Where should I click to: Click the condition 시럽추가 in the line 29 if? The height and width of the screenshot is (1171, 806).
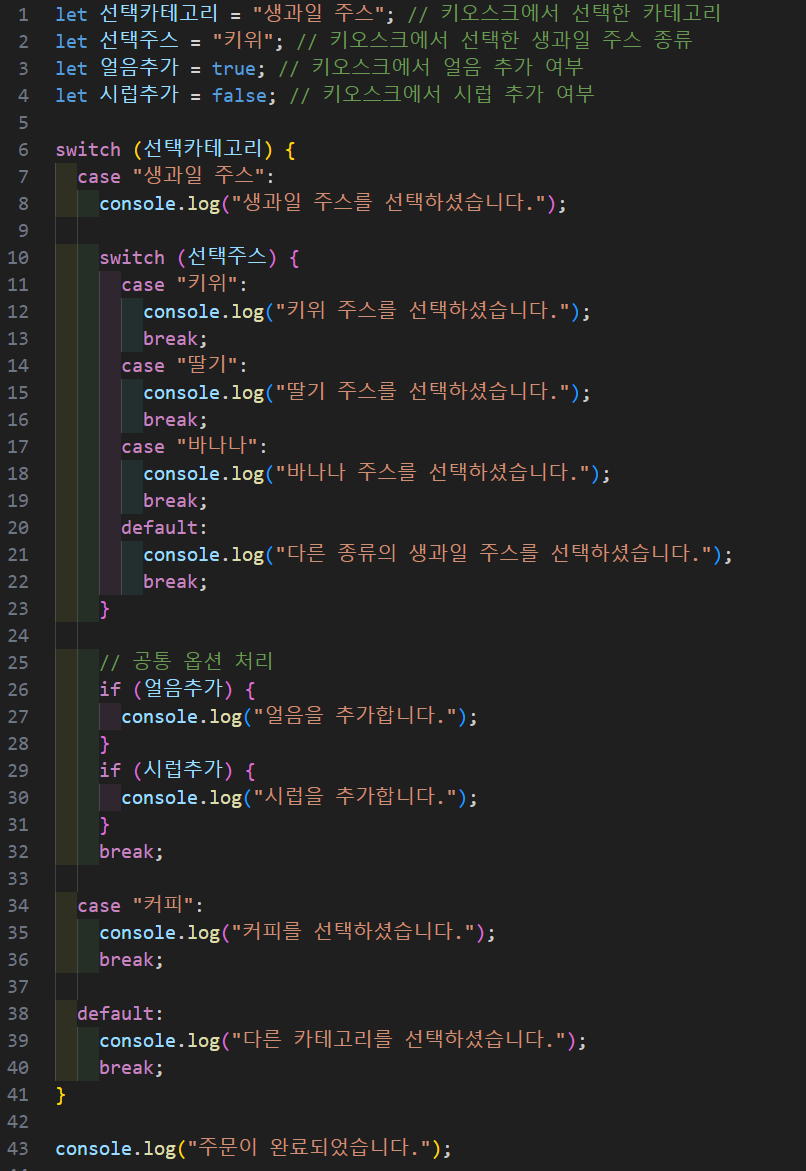click(x=182, y=768)
